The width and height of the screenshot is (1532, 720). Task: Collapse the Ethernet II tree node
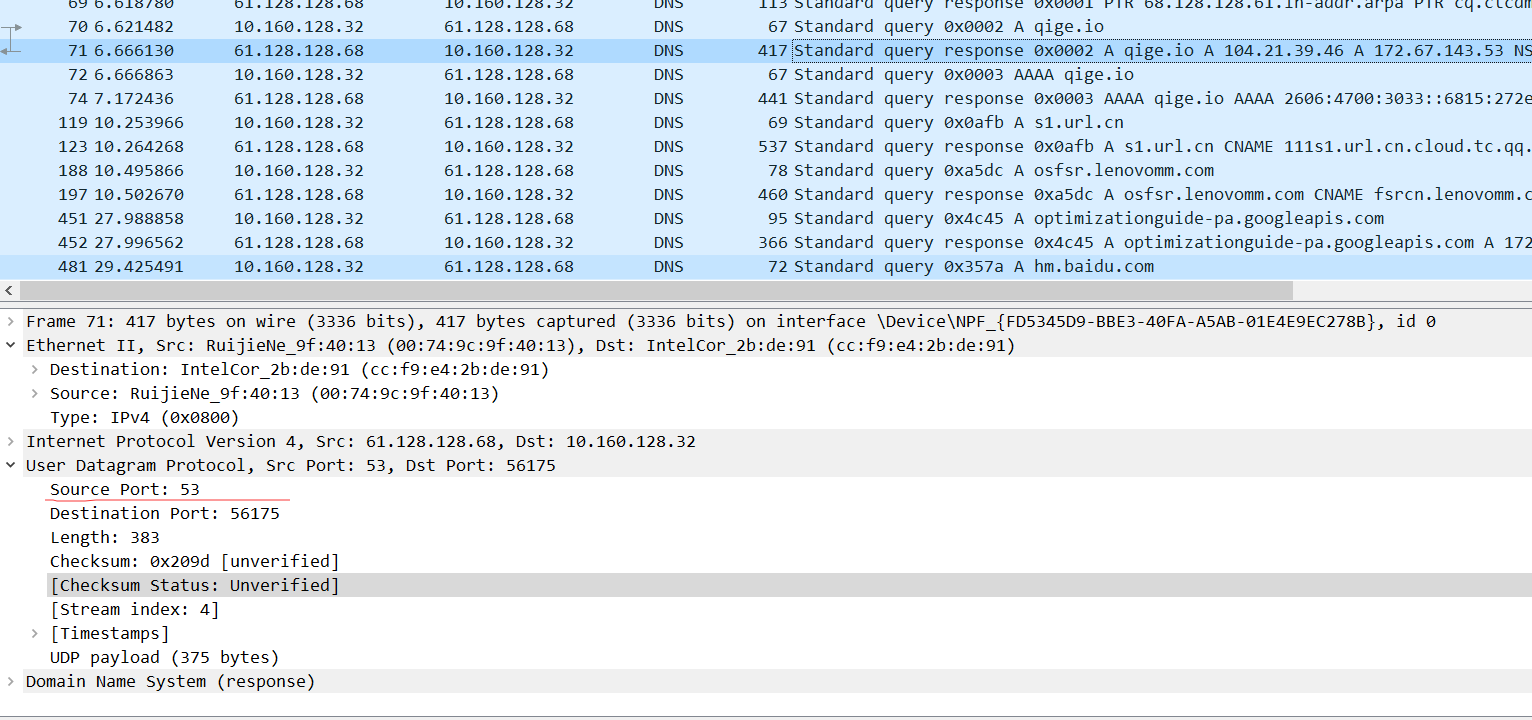click(x=11, y=345)
